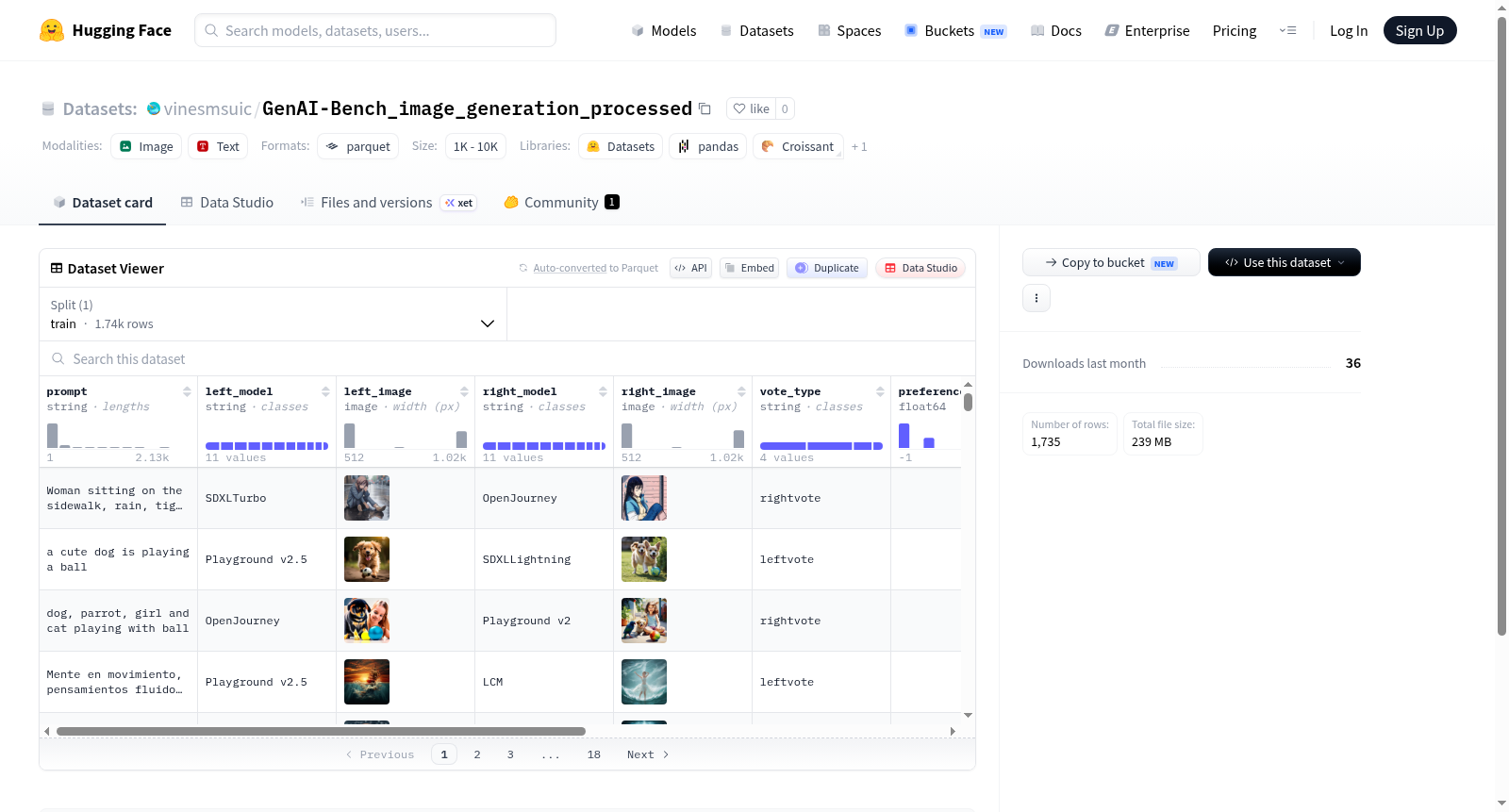Click the page vertical scrollbar
The width and height of the screenshot is (1509, 812).
point(1501,325)
